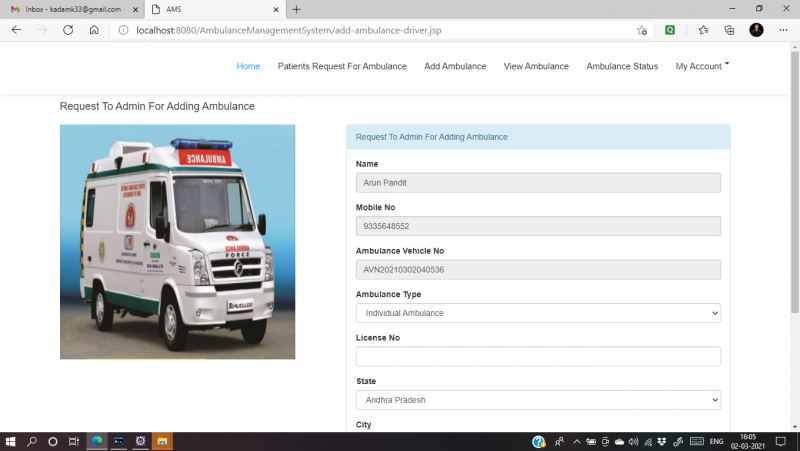Click the ambulance van image
Viewport: 800px width, 451px height.
(177, 242)
